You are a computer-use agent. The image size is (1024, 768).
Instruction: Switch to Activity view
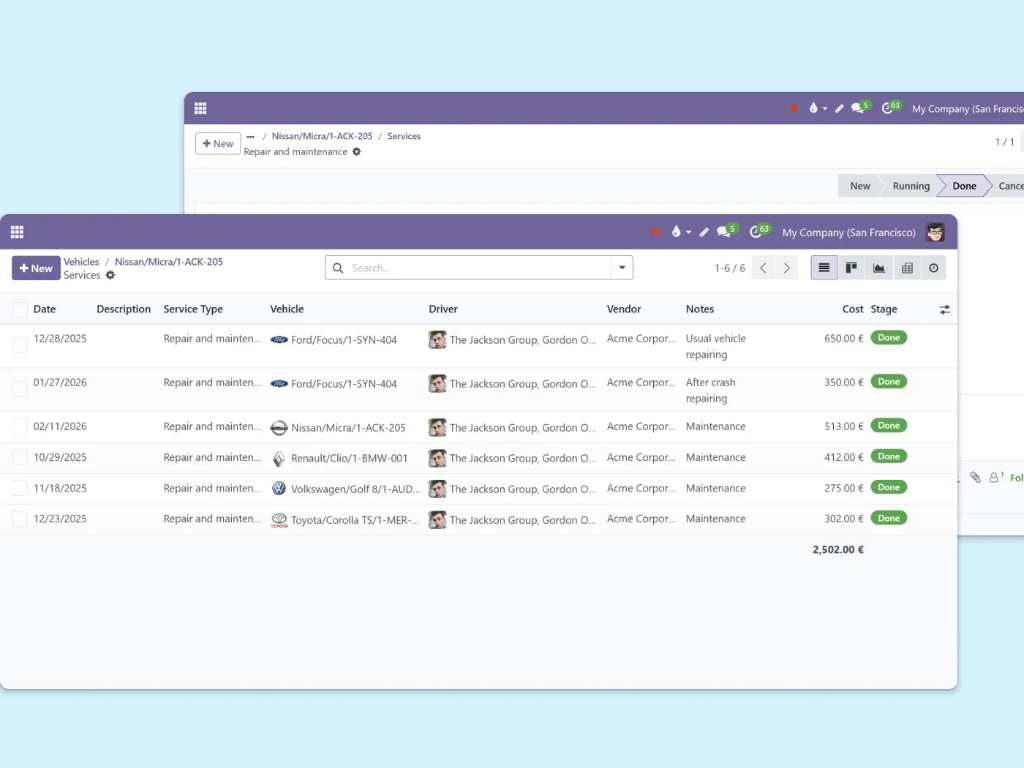(934, 268)
